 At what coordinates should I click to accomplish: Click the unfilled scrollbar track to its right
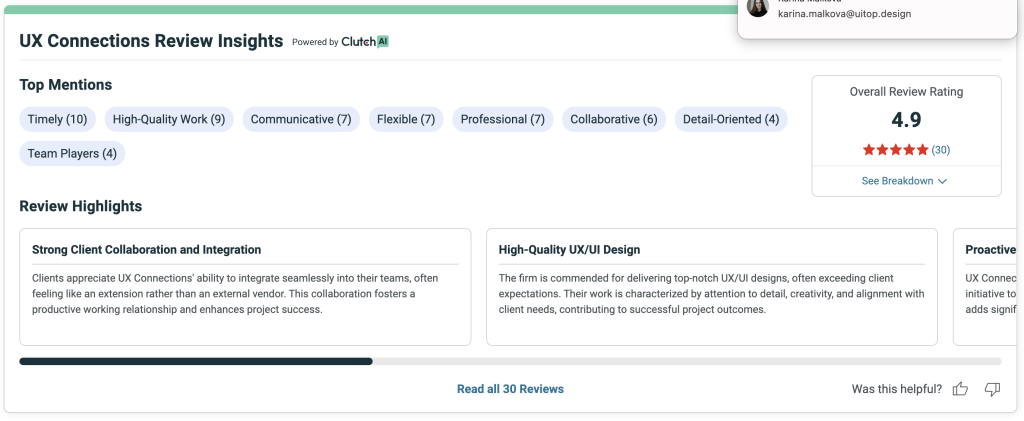(x=687, y=361)
